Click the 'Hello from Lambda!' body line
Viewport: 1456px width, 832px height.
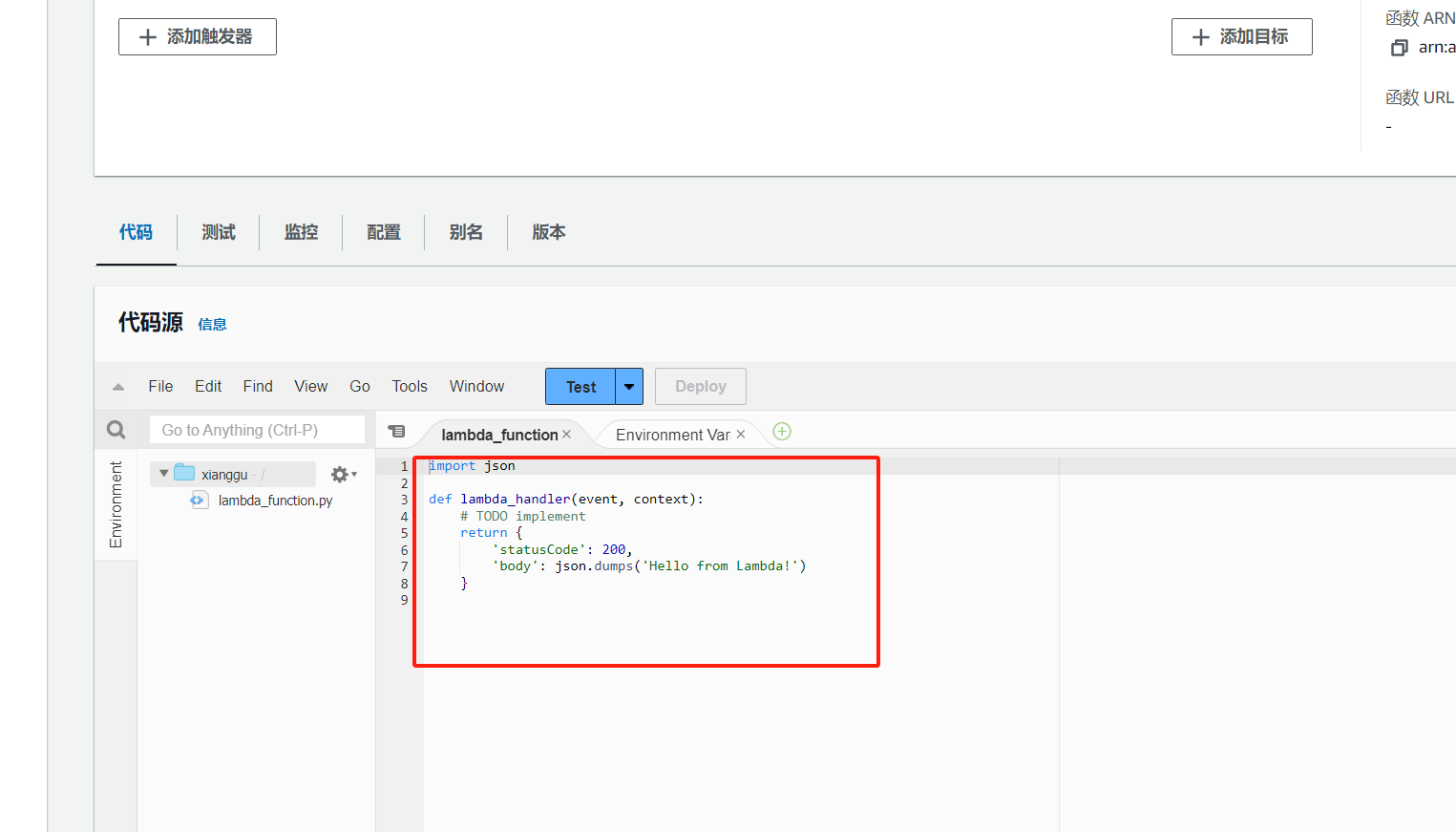(649, 566)
